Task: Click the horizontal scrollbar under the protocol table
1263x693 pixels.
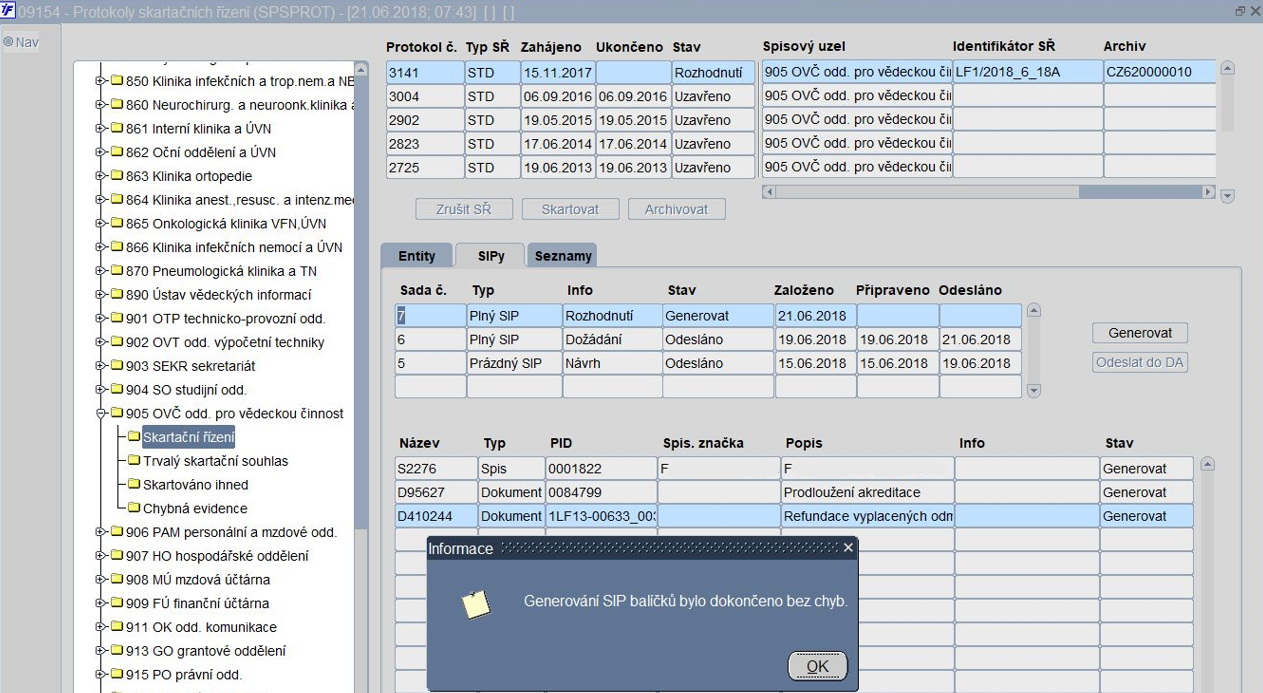Action: coord(989,192)
